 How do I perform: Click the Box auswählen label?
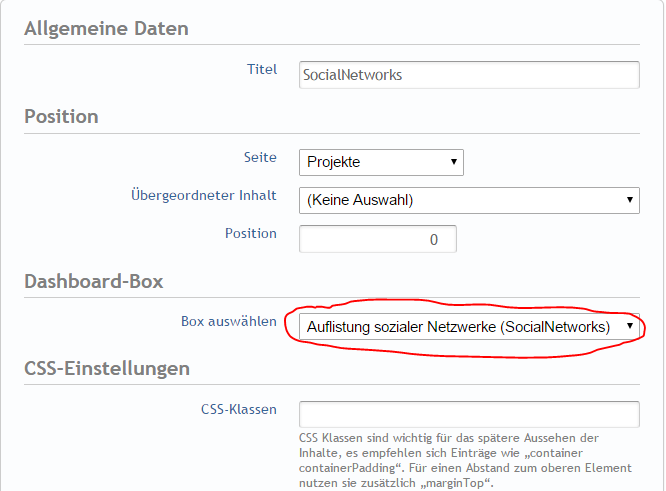point(228,321)
